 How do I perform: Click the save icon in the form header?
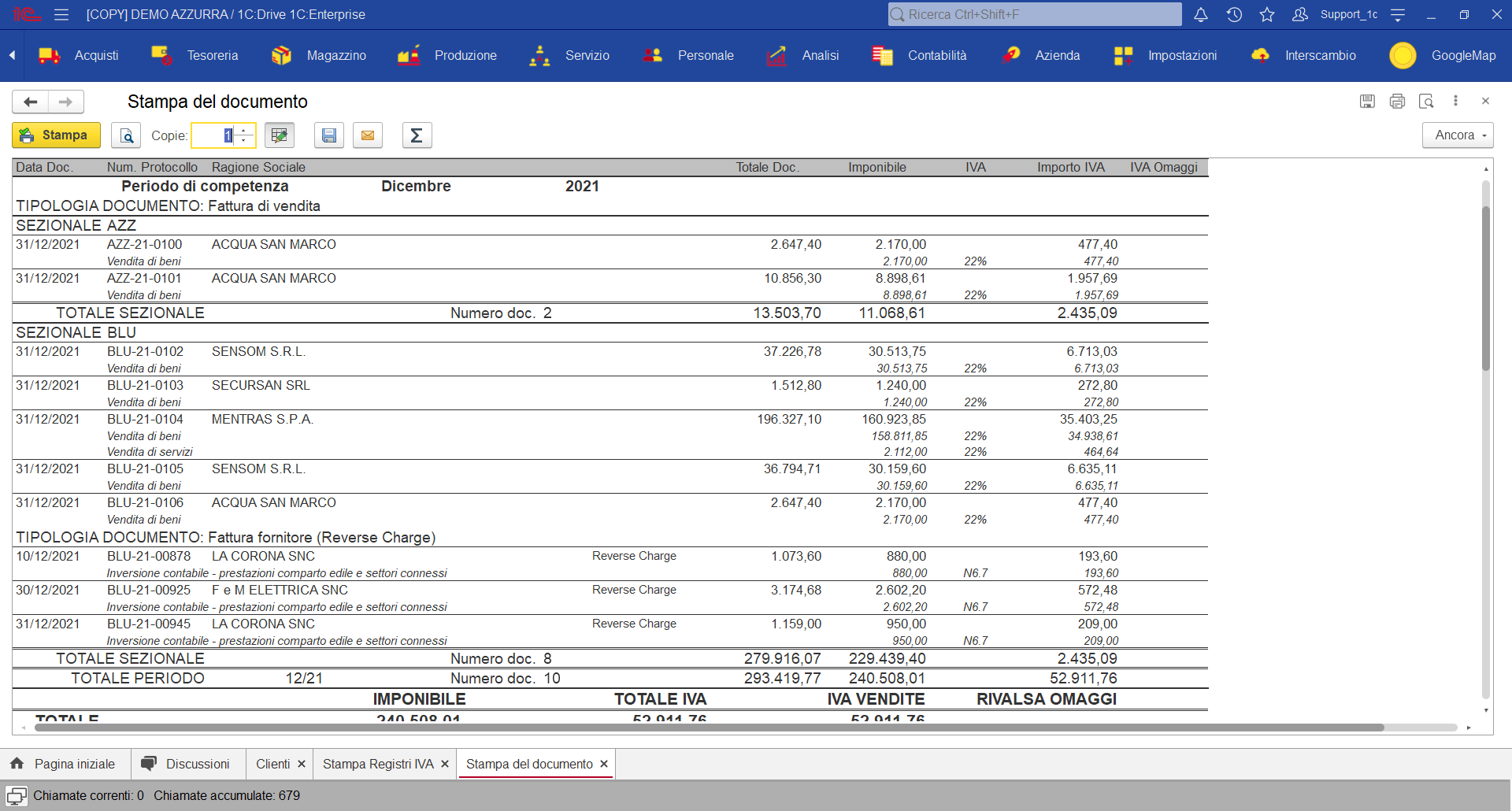tap(1367, 101)
